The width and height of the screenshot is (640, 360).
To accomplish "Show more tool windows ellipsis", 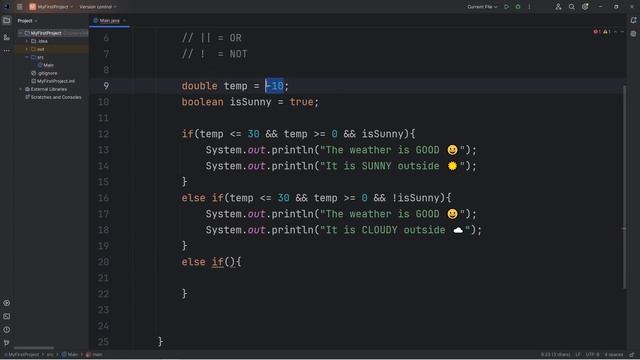I will pyautogui.click(x=7, y=51).
